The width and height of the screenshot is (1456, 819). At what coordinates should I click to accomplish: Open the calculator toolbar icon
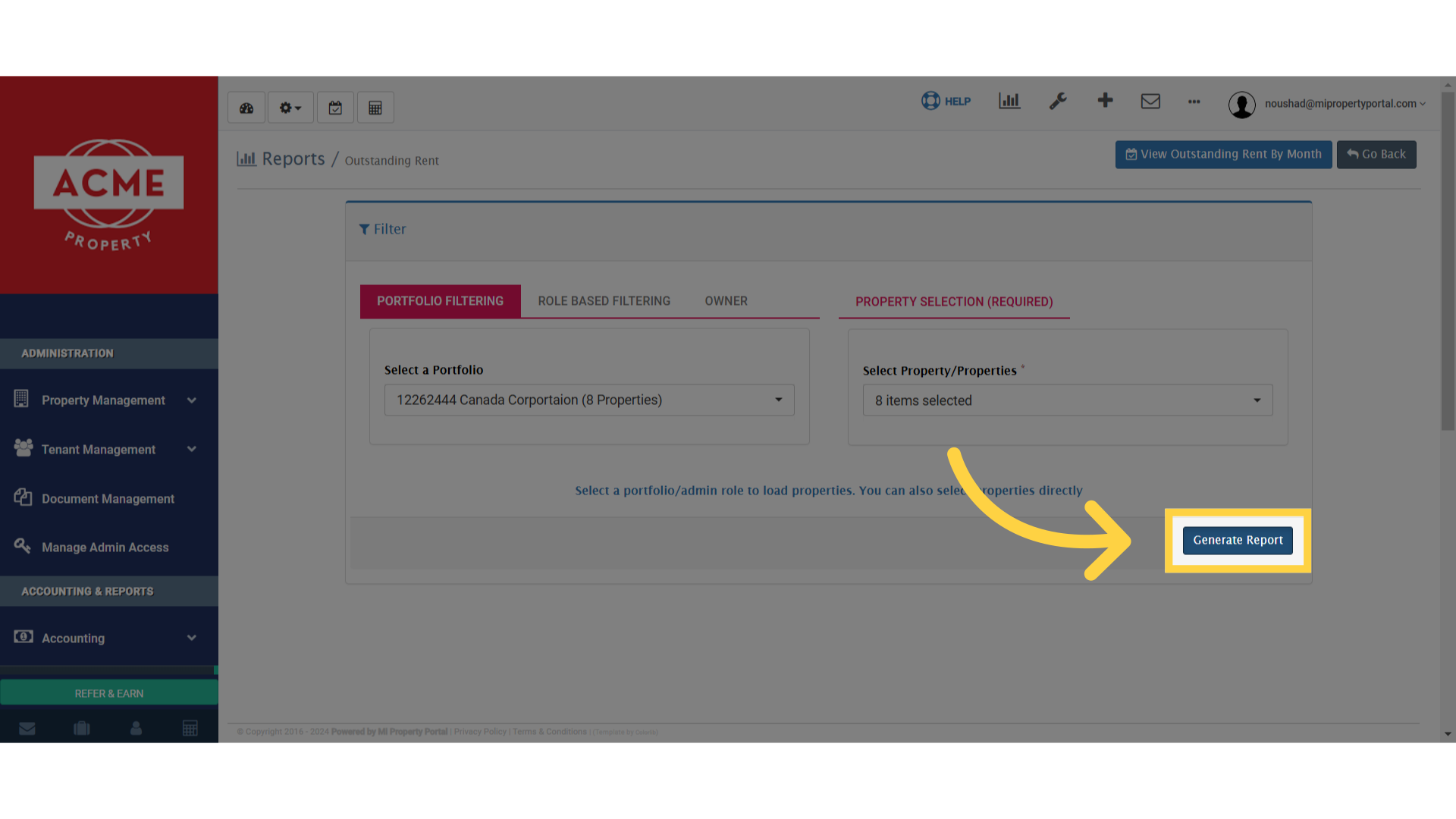(x=375, y=108)
